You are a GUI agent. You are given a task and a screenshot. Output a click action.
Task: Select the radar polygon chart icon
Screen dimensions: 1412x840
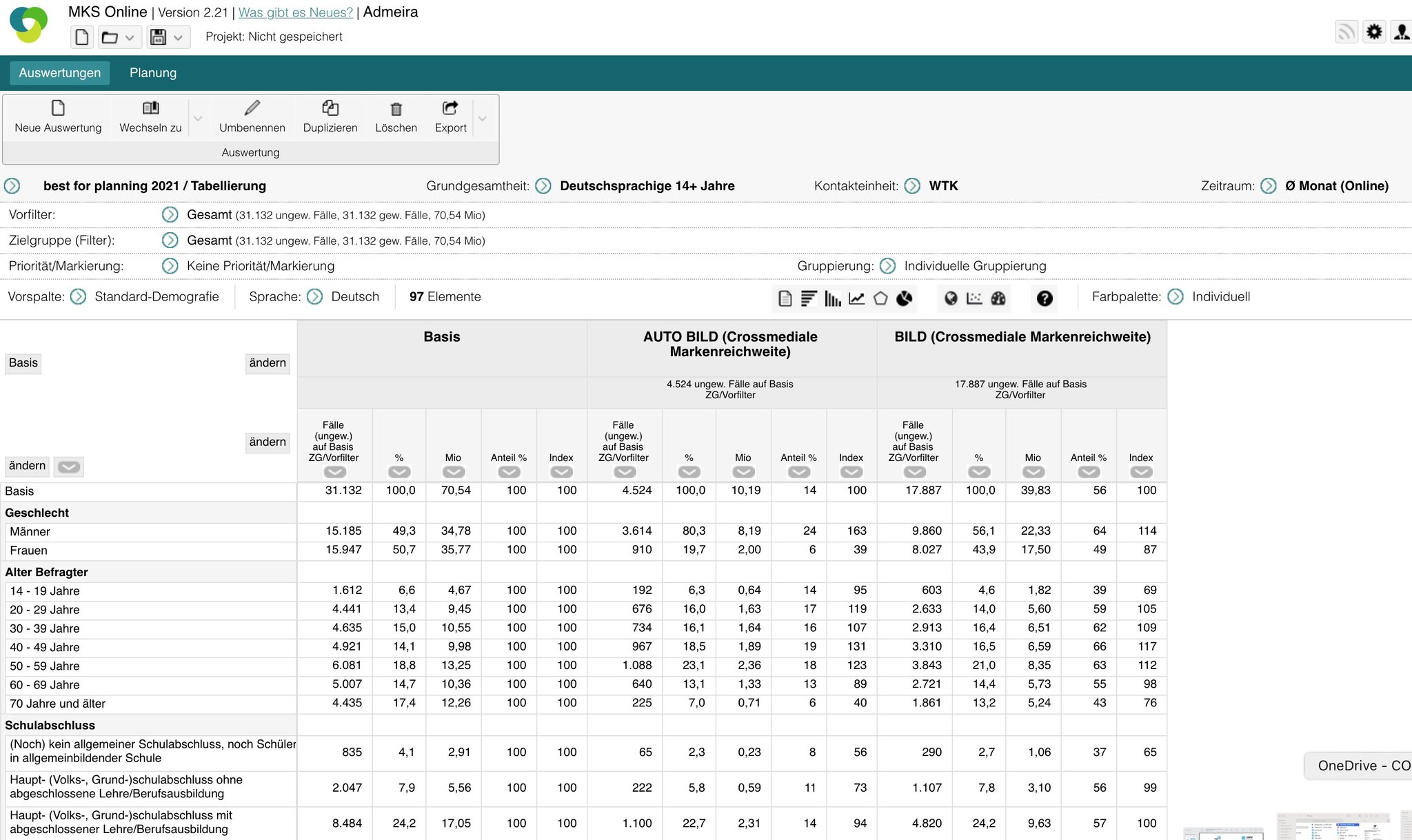coord(880,298)
